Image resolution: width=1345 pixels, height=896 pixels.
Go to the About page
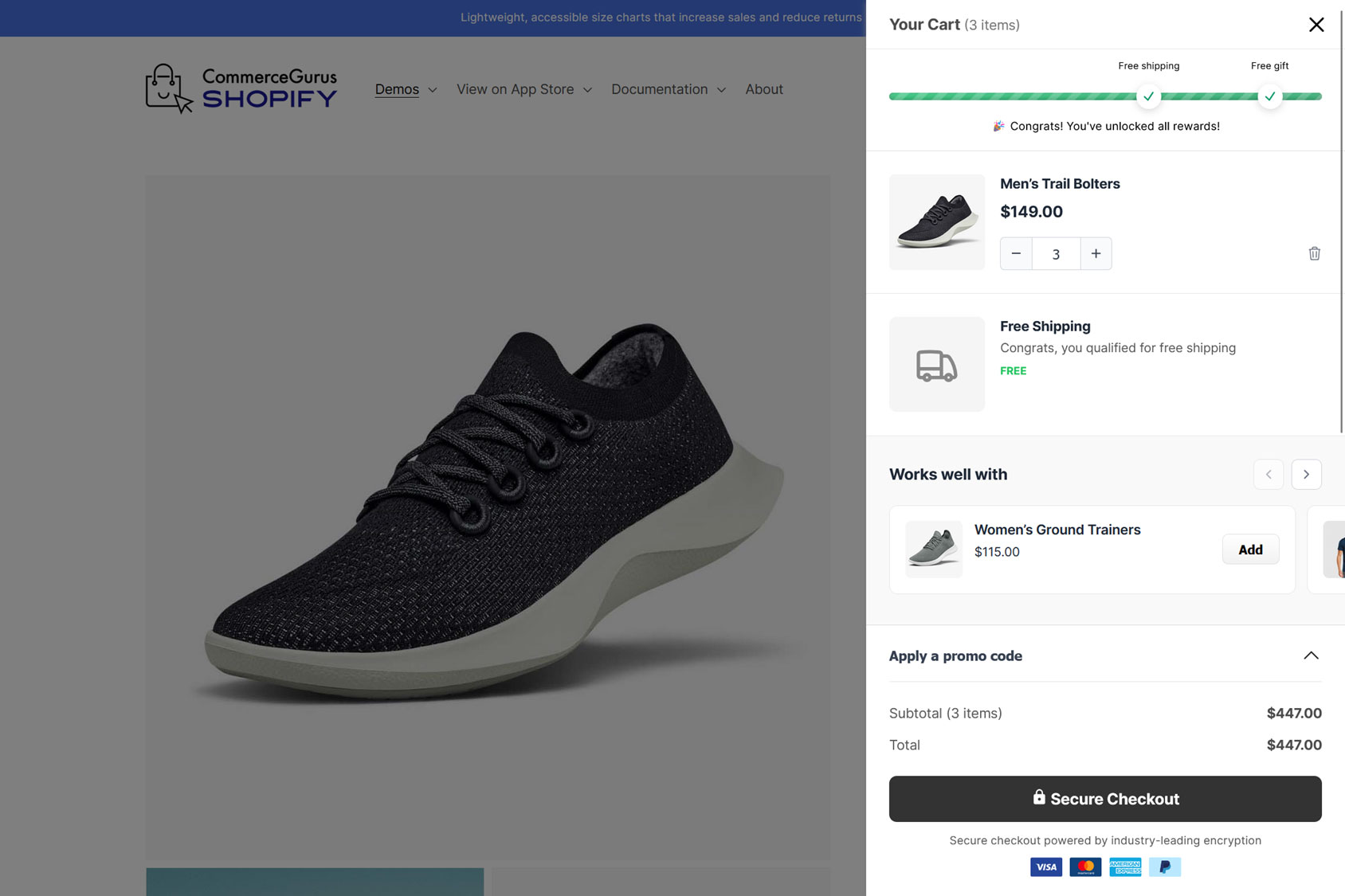point(763,89)
